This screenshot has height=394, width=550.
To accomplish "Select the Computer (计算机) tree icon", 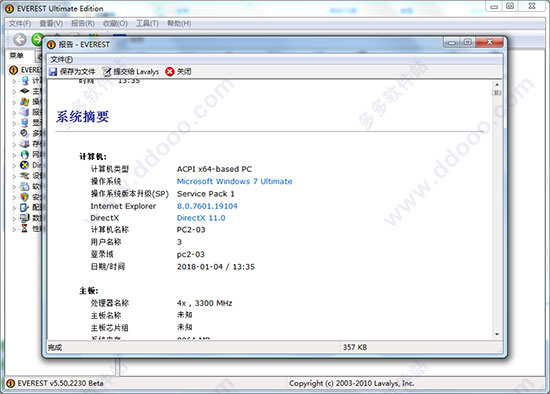I will 25,81.
